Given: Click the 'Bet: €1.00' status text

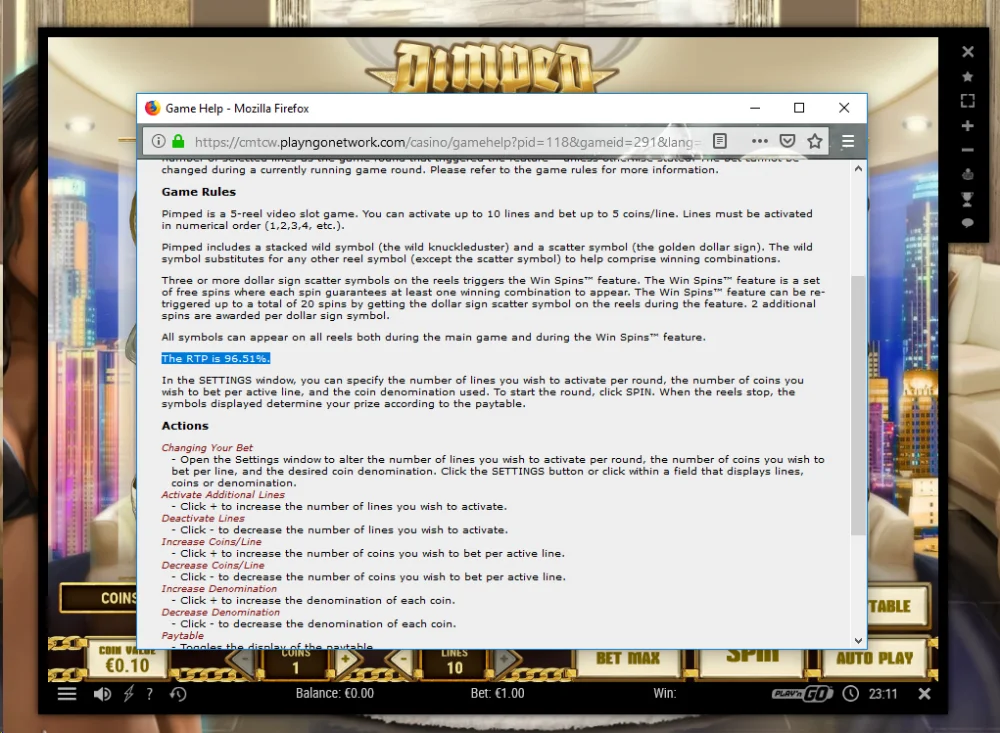Looking at the screenshot, I should tap(497, 693).
